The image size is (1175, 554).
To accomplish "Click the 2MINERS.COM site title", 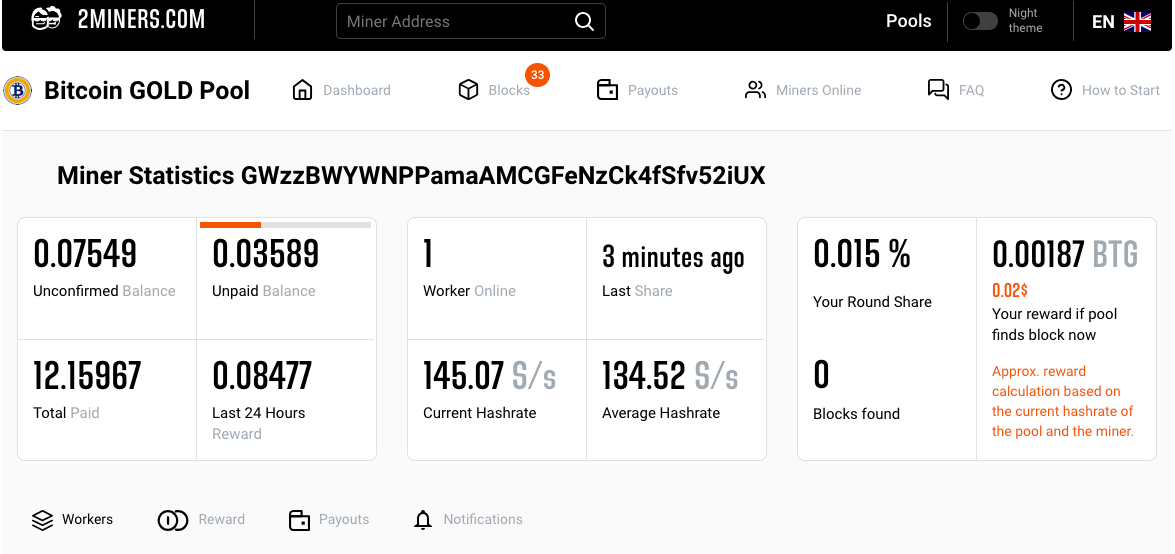I will pos(141,19).
